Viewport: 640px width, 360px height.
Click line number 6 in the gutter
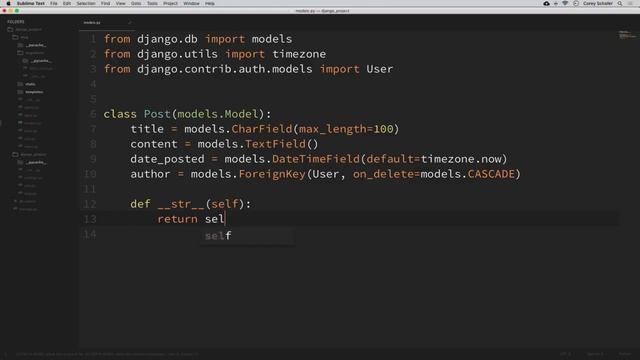pos(93,114)
